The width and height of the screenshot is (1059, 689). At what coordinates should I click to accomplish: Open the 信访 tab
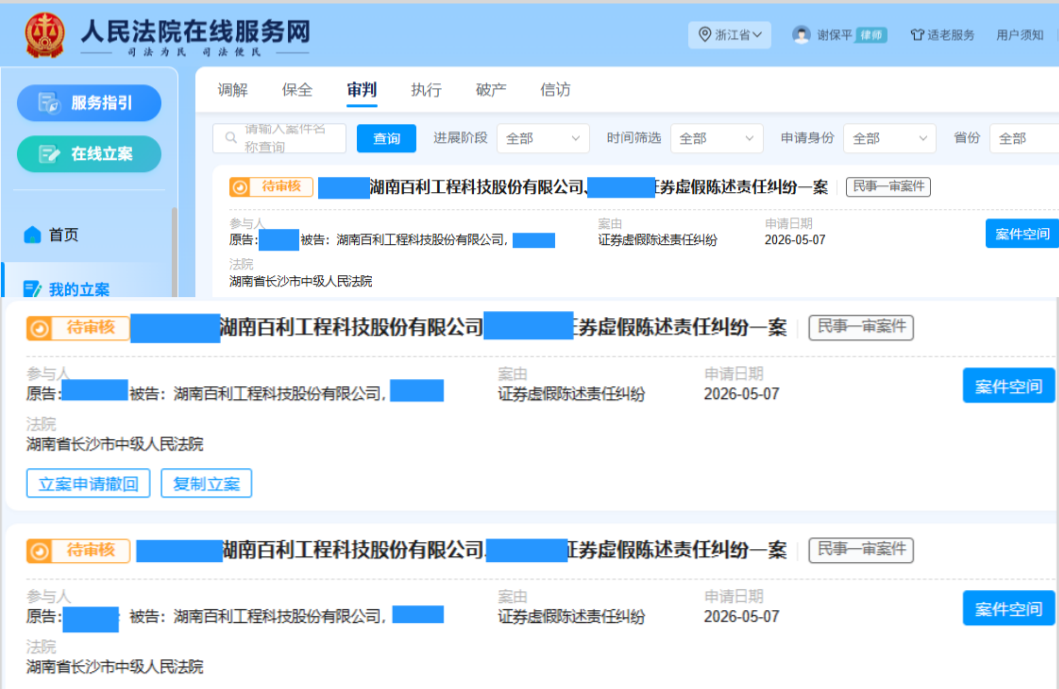pyautogui.click(x=555, y=90)
